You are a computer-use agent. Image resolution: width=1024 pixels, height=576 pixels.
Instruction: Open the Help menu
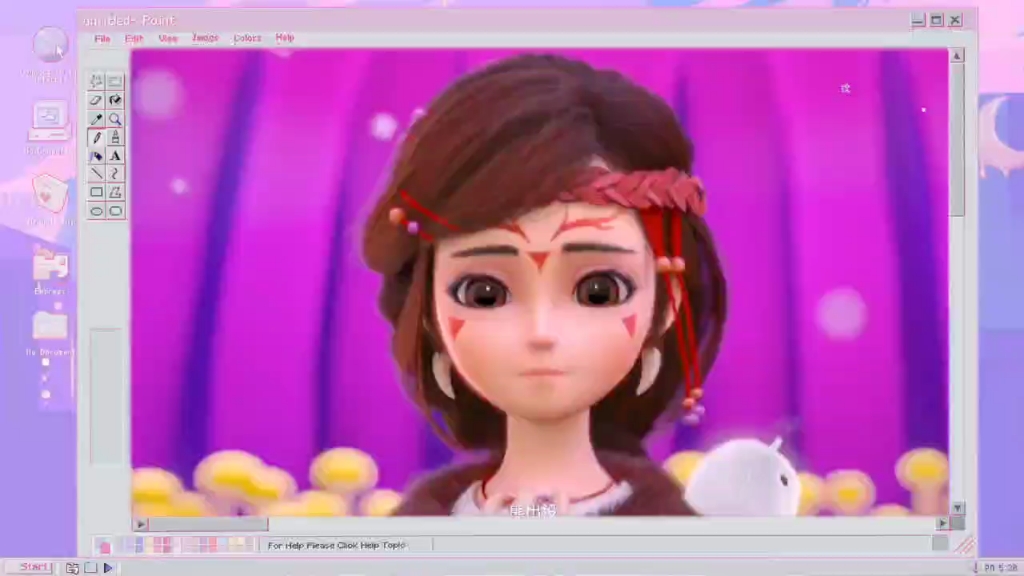pos(285,39)
